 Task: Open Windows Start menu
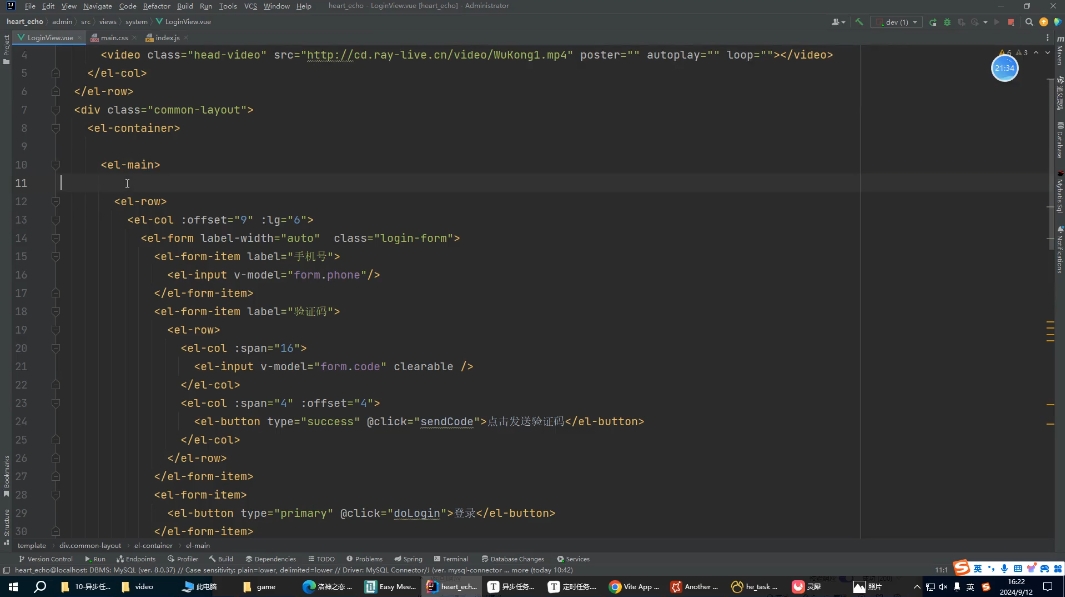(x=13, y=587)
